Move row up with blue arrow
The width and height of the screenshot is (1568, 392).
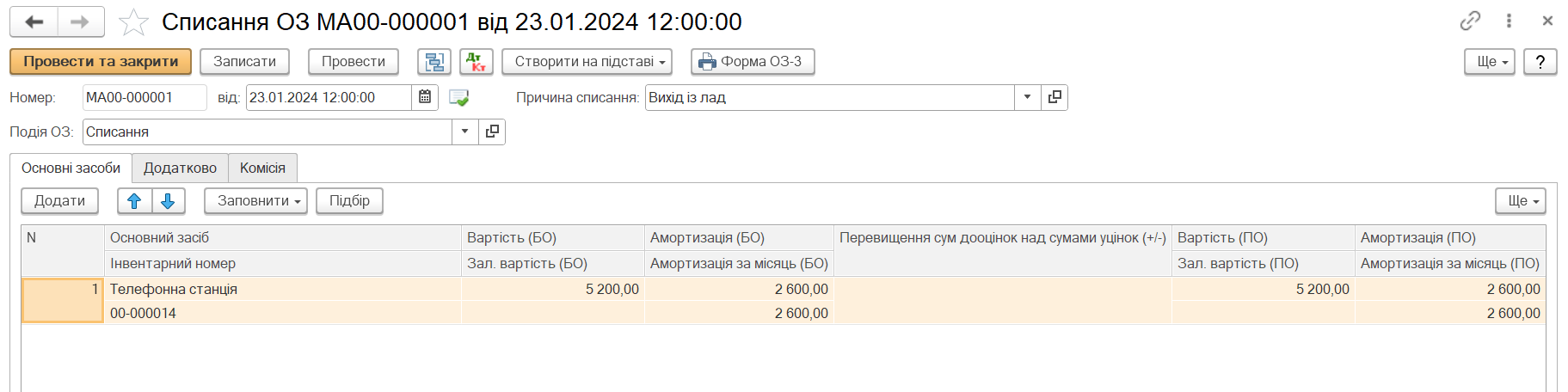(x=134, y=201)
